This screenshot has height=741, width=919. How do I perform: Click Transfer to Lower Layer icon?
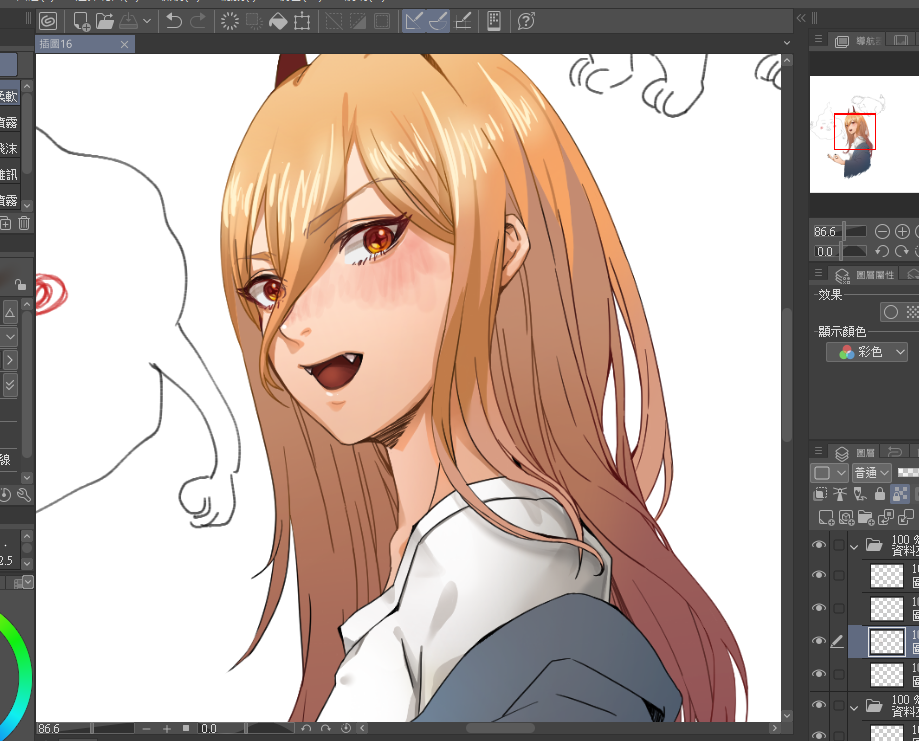(x=886, y=518)
